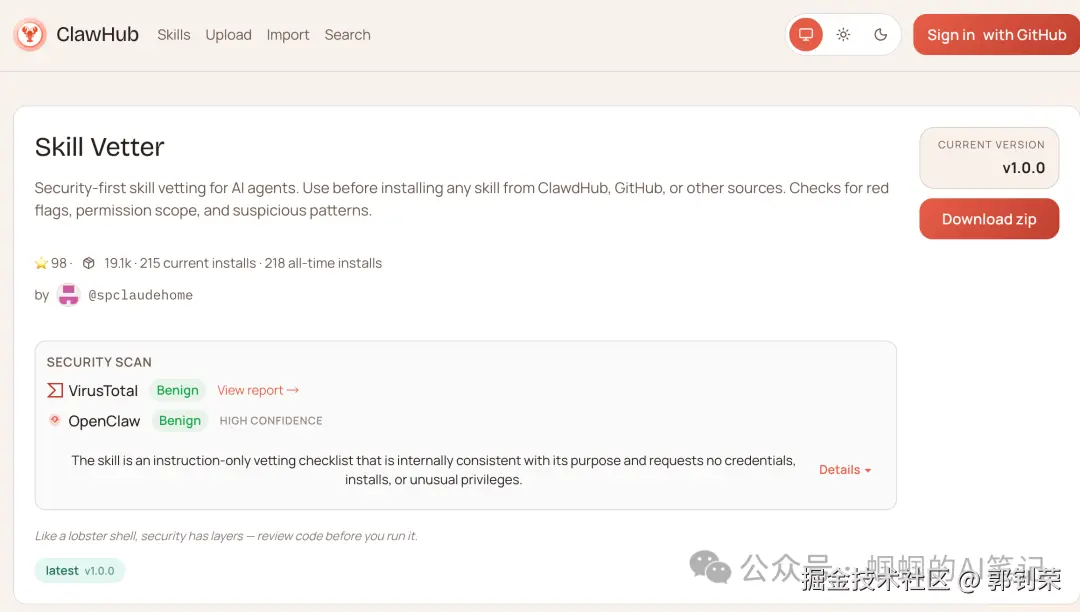Viewport: 1080px width, 612px height.
Task: Select the latest v1.0.0 tag
Action: tap(80, 571)
